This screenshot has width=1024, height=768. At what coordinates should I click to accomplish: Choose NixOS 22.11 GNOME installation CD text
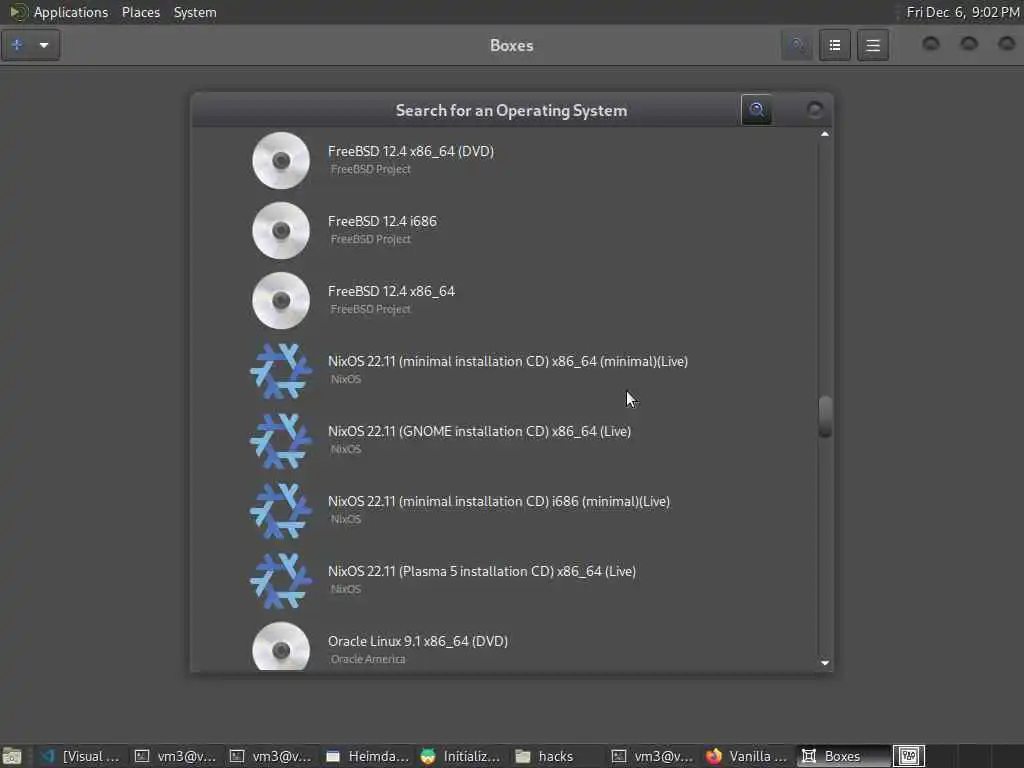479,431
